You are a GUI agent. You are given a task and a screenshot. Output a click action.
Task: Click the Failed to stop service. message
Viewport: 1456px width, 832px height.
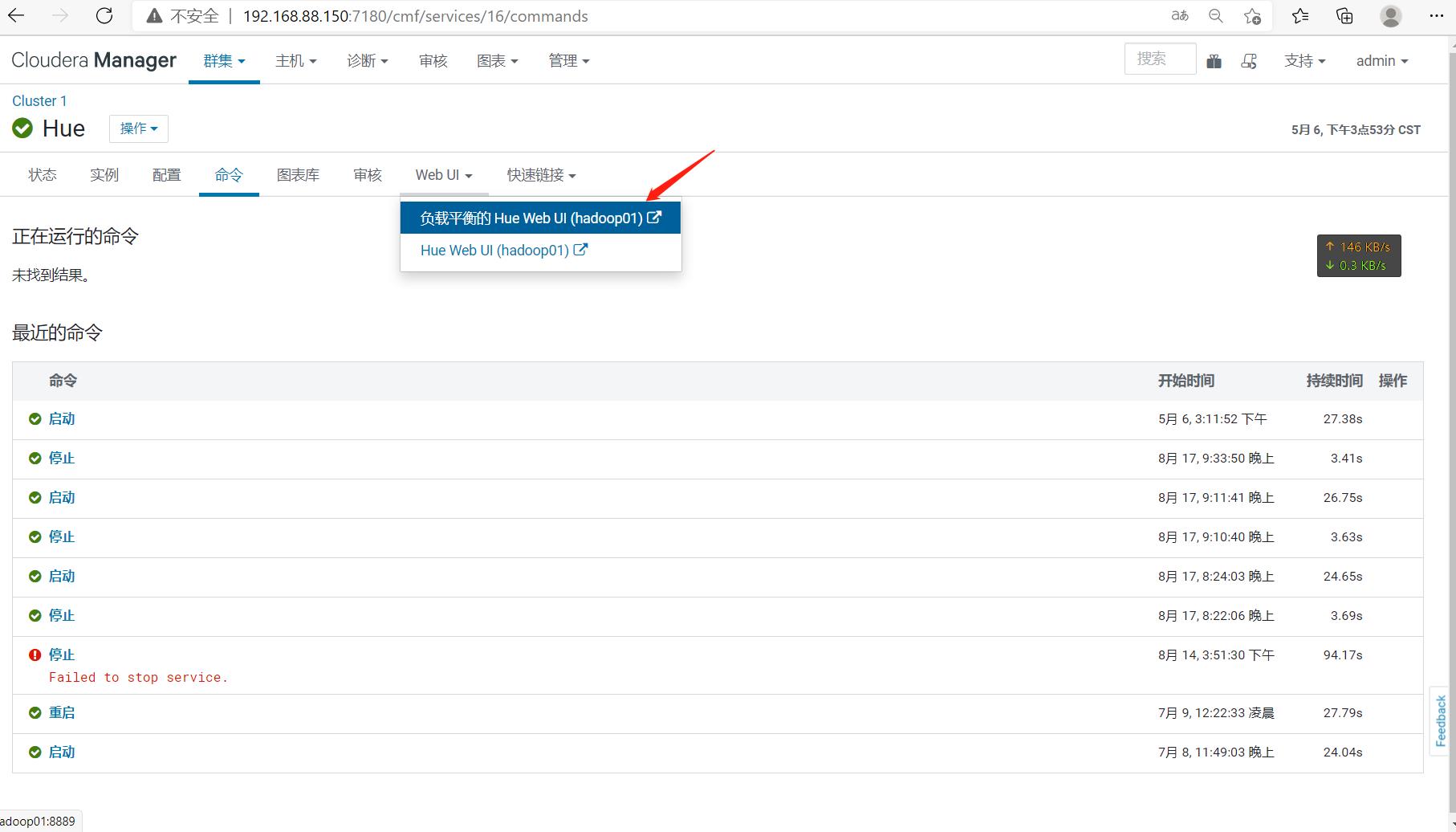[x=138, y=677]
